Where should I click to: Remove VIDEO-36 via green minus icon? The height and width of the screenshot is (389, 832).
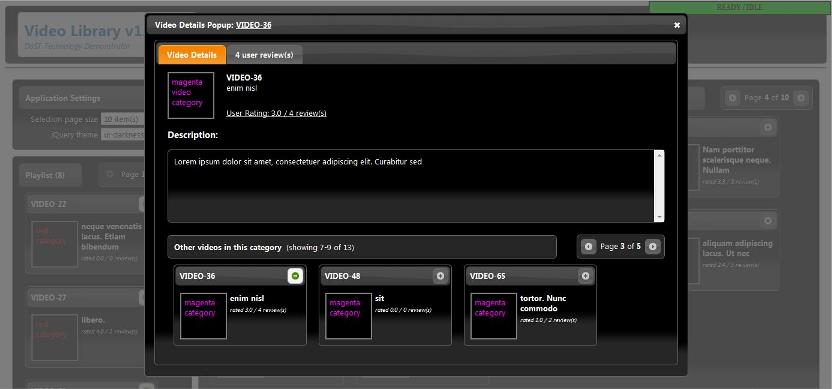pyautogui.click(x=296, y=276)
